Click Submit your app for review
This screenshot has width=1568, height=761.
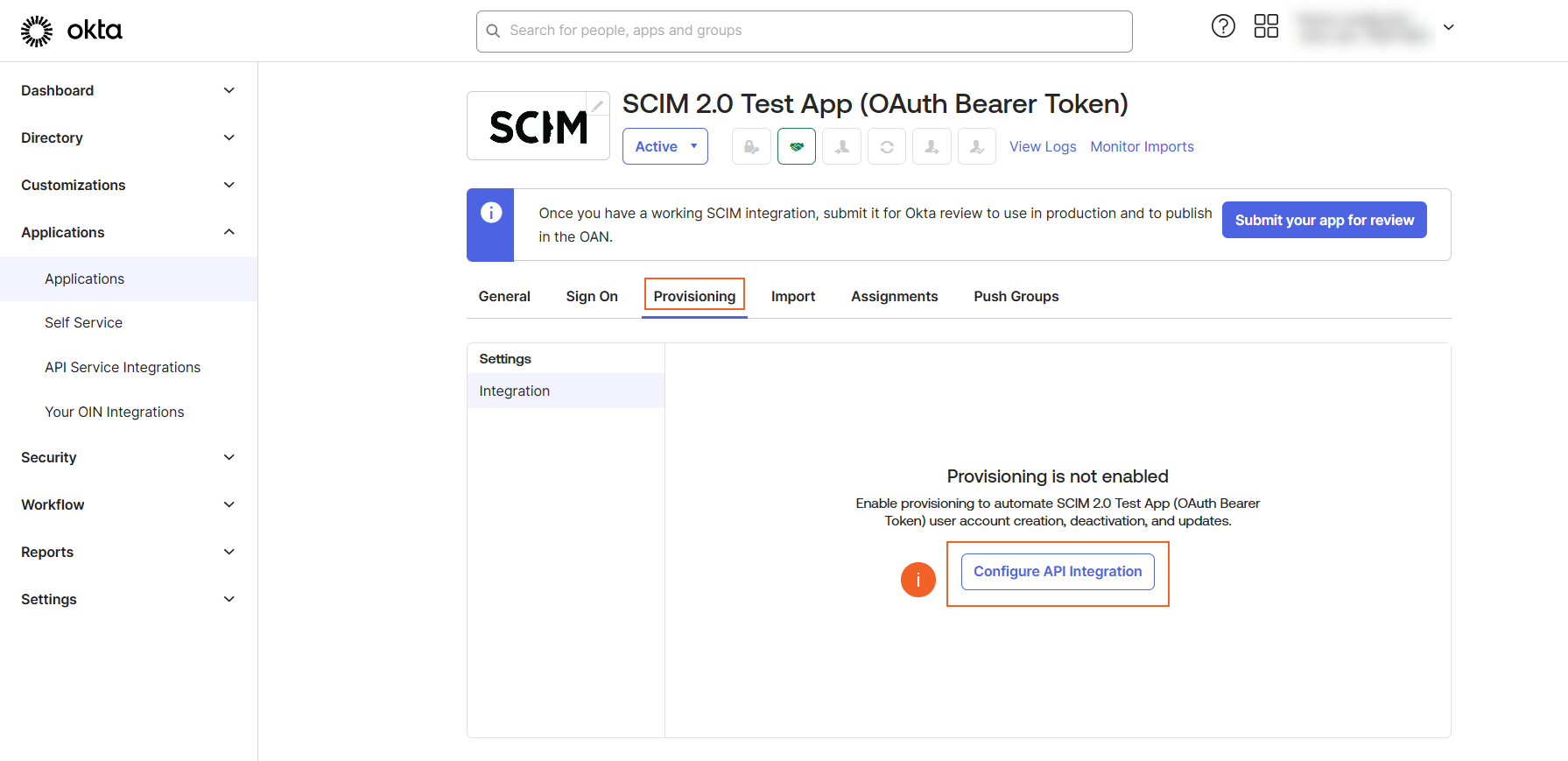pyautogui.click(x=1324, y=220)
